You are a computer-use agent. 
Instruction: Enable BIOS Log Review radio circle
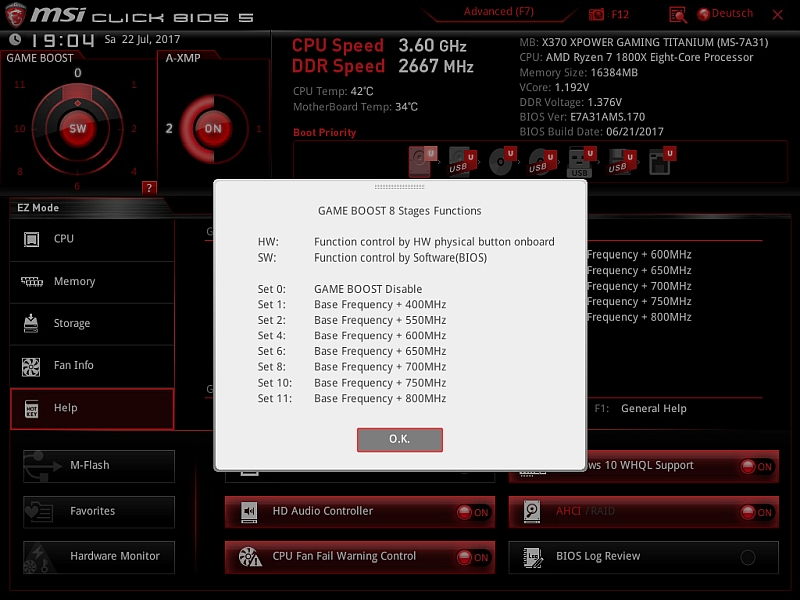click(748, 557)
